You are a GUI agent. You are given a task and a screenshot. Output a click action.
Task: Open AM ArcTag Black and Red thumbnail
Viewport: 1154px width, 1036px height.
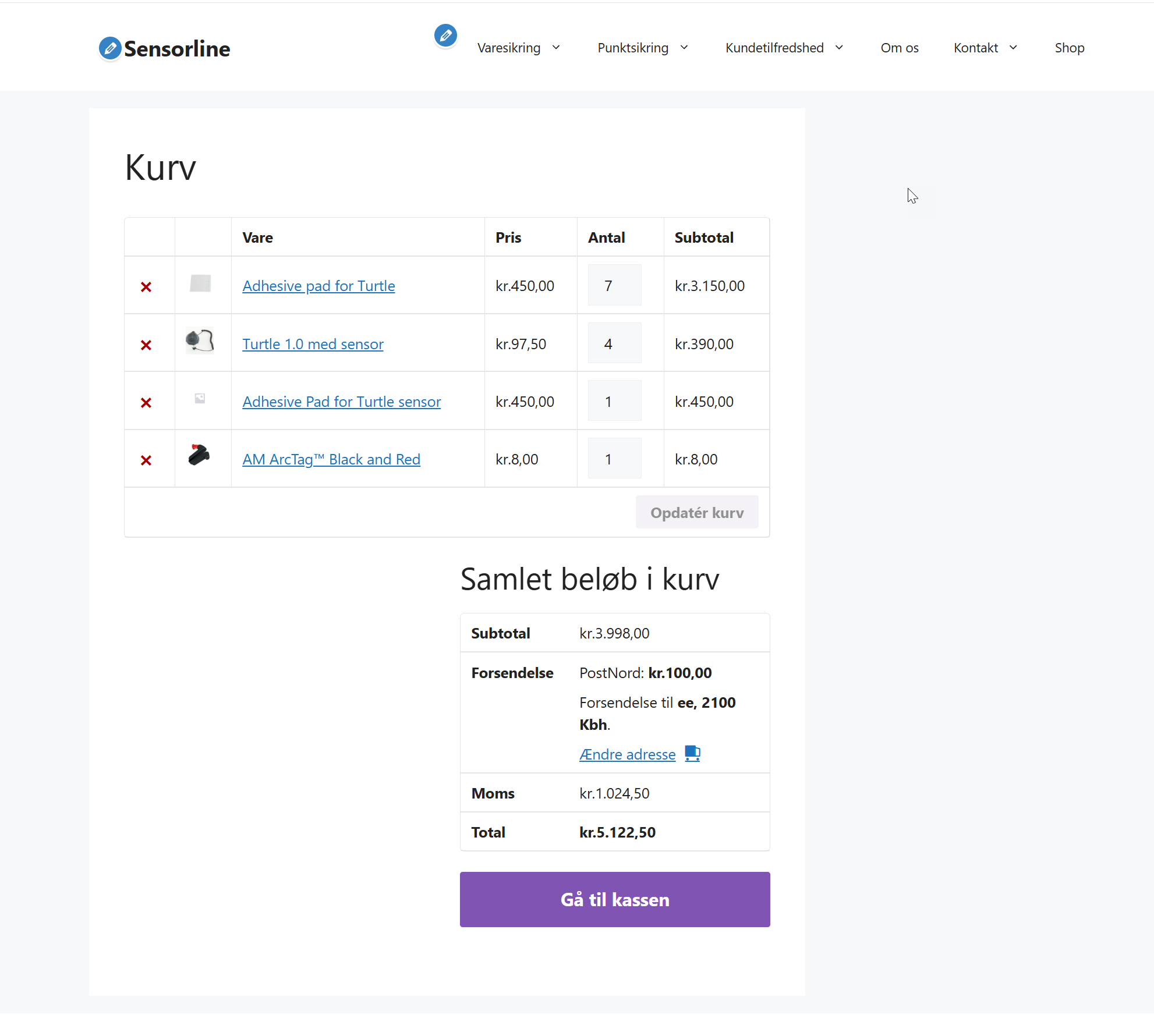(199, 455)
